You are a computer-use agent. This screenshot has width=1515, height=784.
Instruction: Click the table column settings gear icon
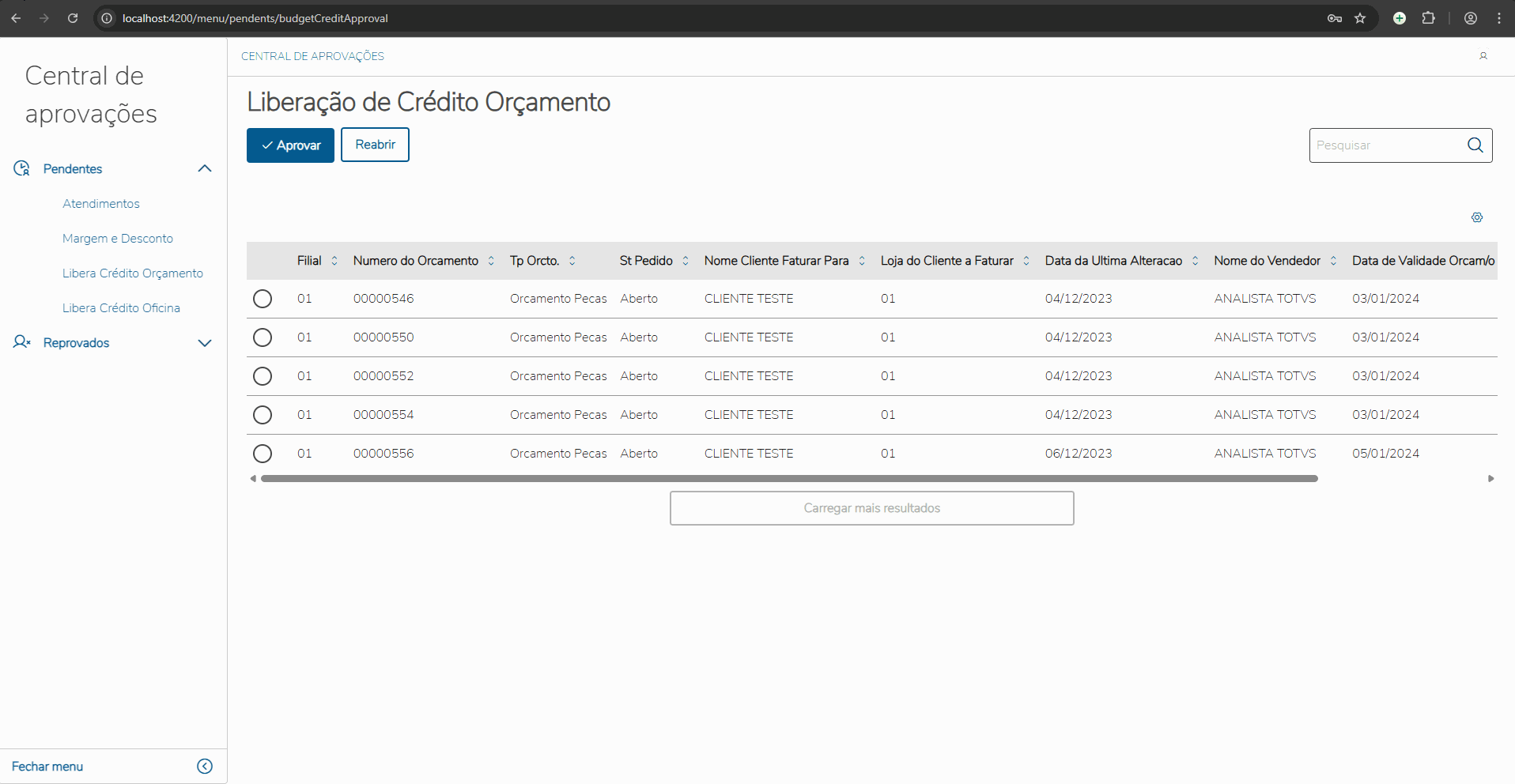coord(1477,217)
